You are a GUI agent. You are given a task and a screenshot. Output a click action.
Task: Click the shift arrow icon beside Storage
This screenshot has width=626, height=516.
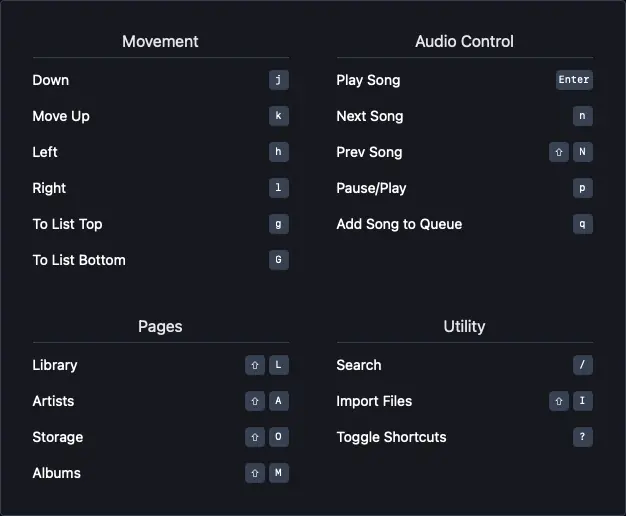point(255,437)
